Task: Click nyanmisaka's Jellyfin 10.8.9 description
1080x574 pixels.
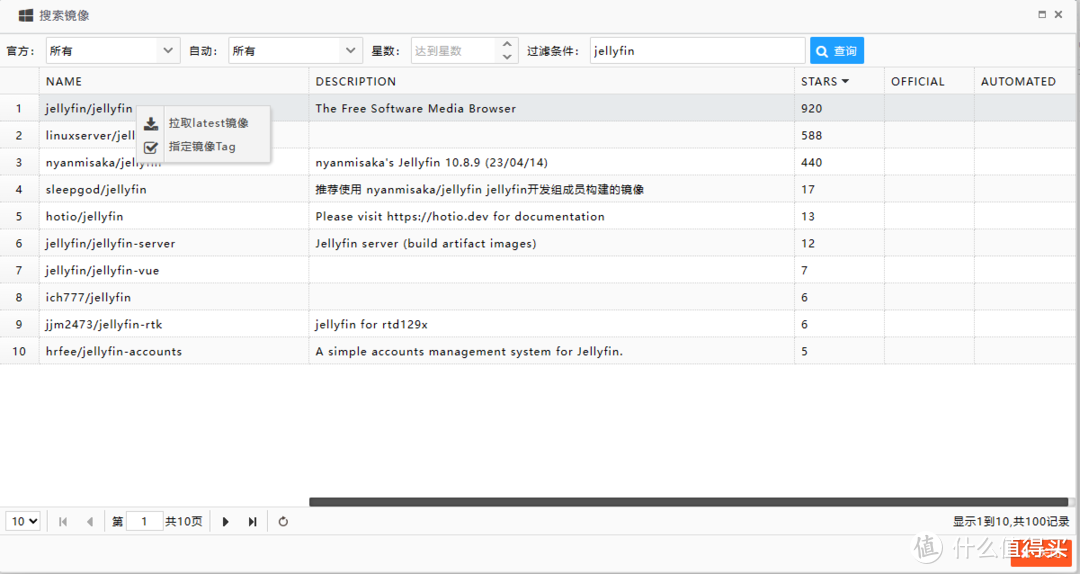Action: pos(432,163)
